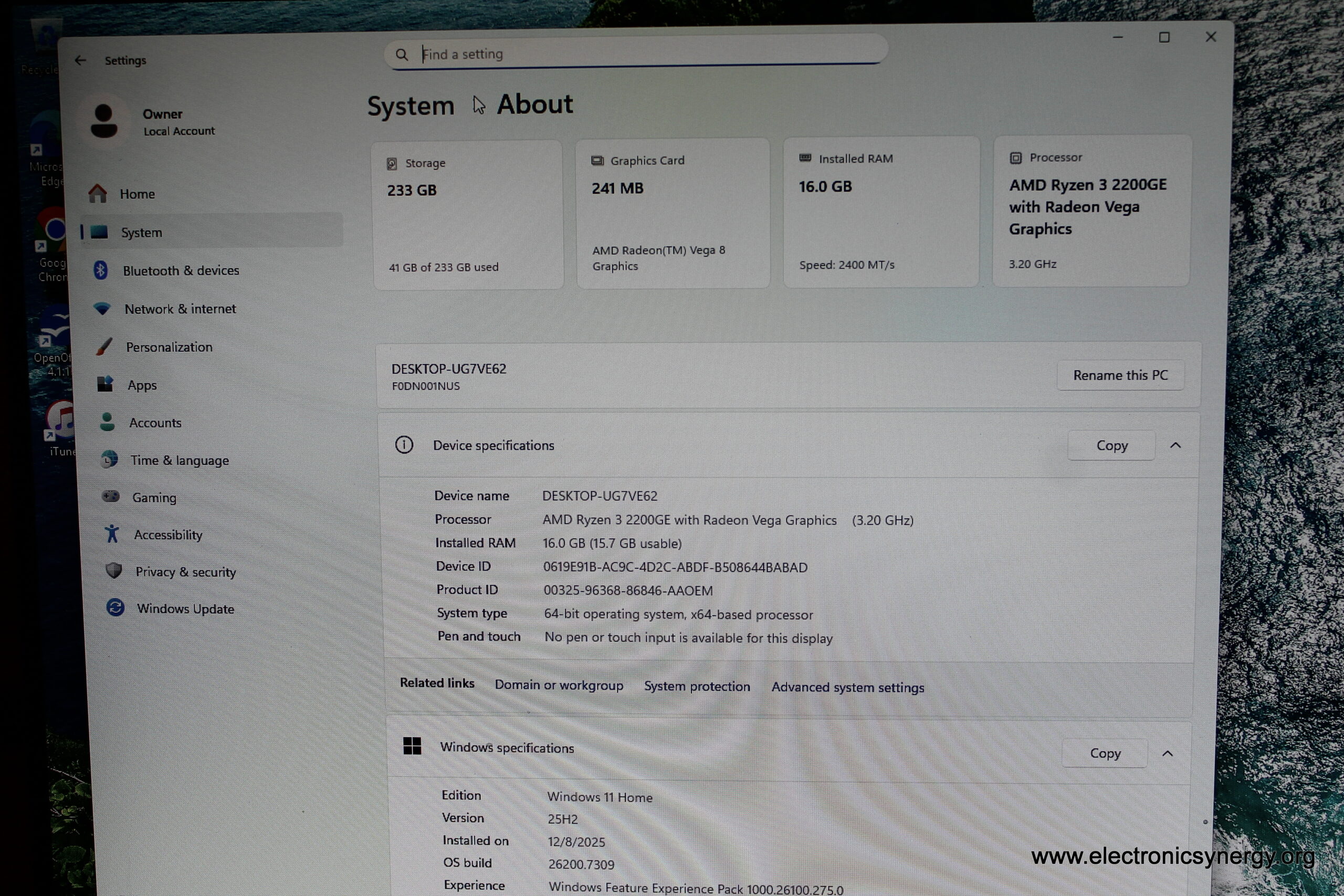Image resolution: width=1344 pixels, height=896 pixels.
Task: Open Advanced system settings link
Action: tap(847, 688)
